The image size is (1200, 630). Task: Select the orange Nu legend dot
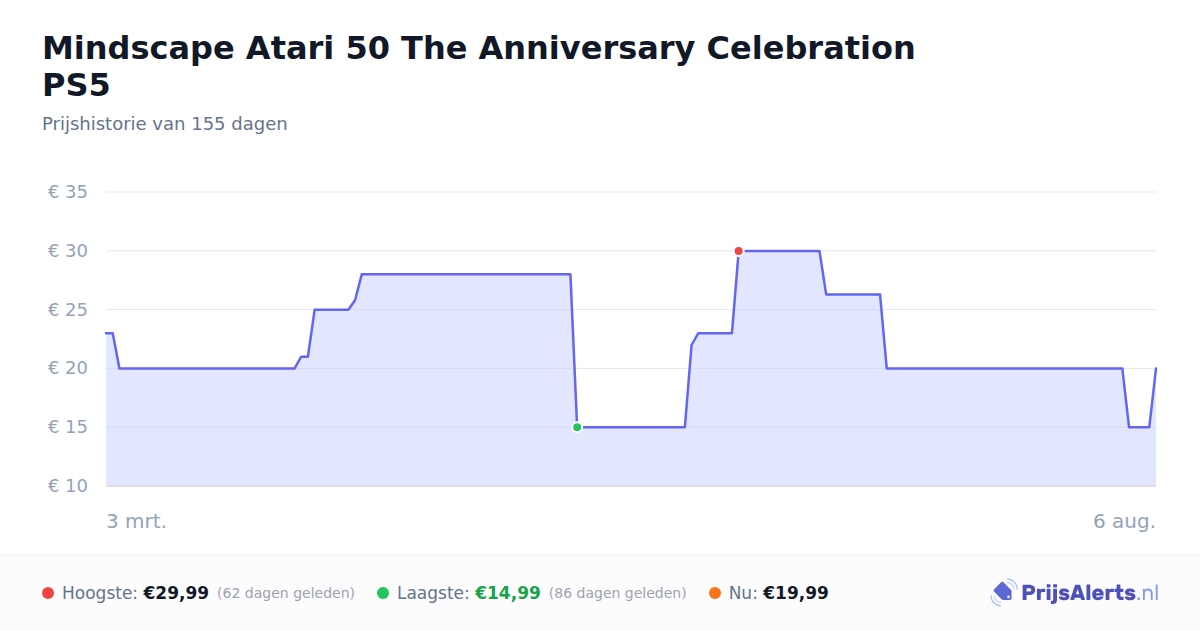715,593
